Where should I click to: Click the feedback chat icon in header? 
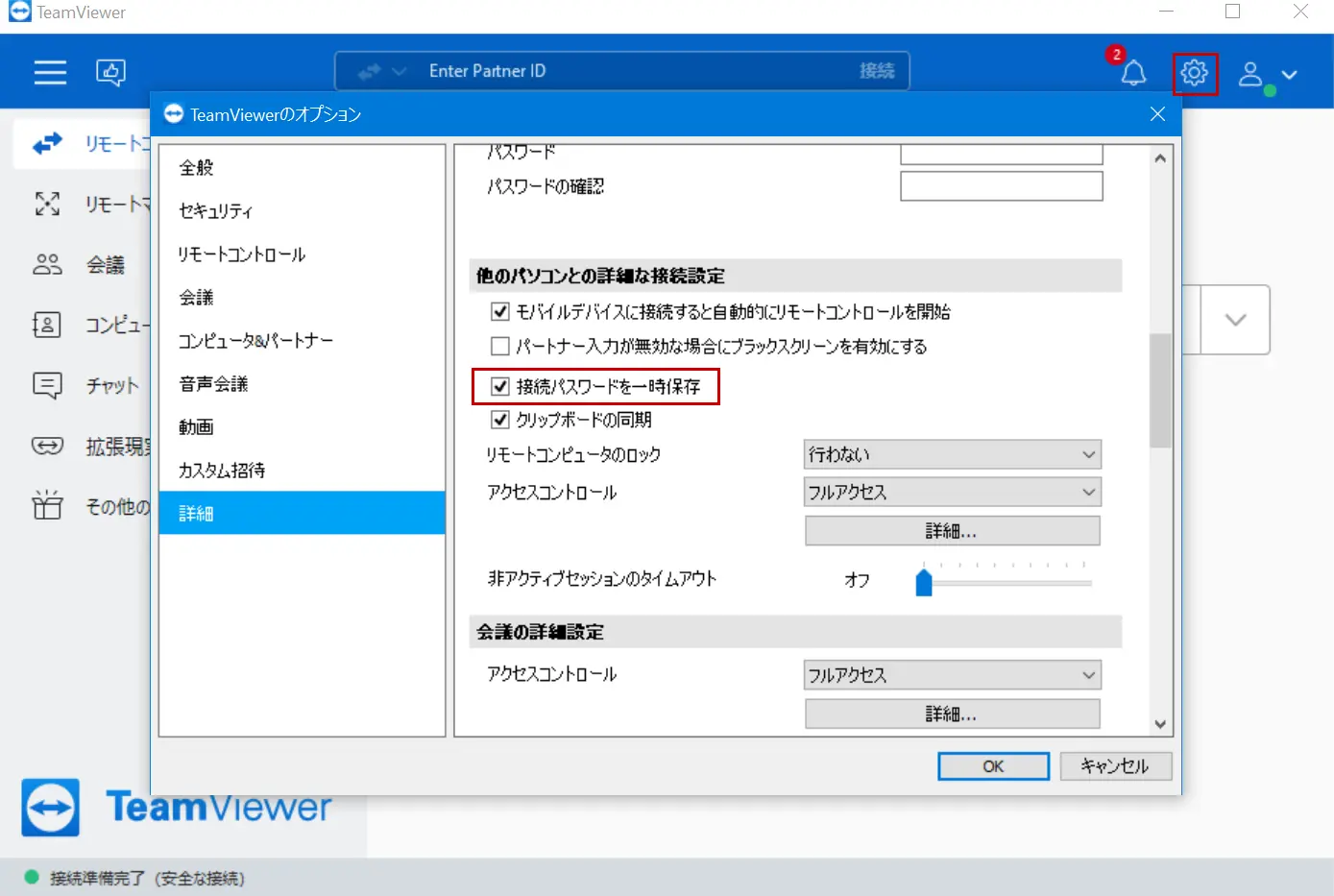(x=110, y=72)
